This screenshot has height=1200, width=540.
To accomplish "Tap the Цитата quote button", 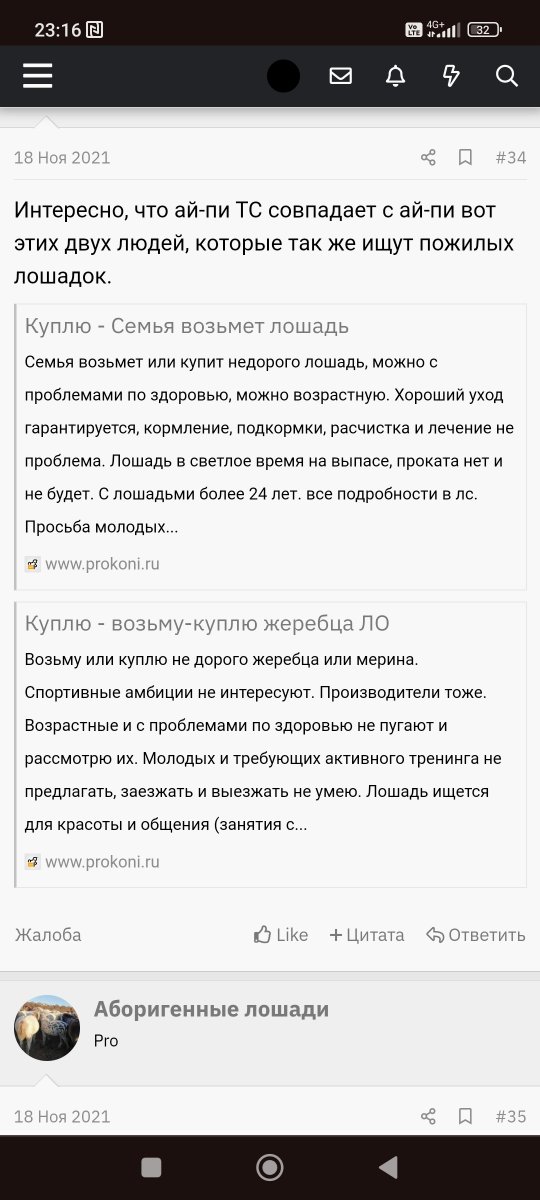I will coord(367,935).
